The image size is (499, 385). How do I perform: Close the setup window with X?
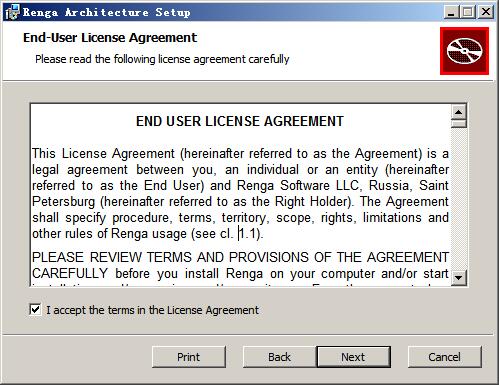click(x=486, y=13)
